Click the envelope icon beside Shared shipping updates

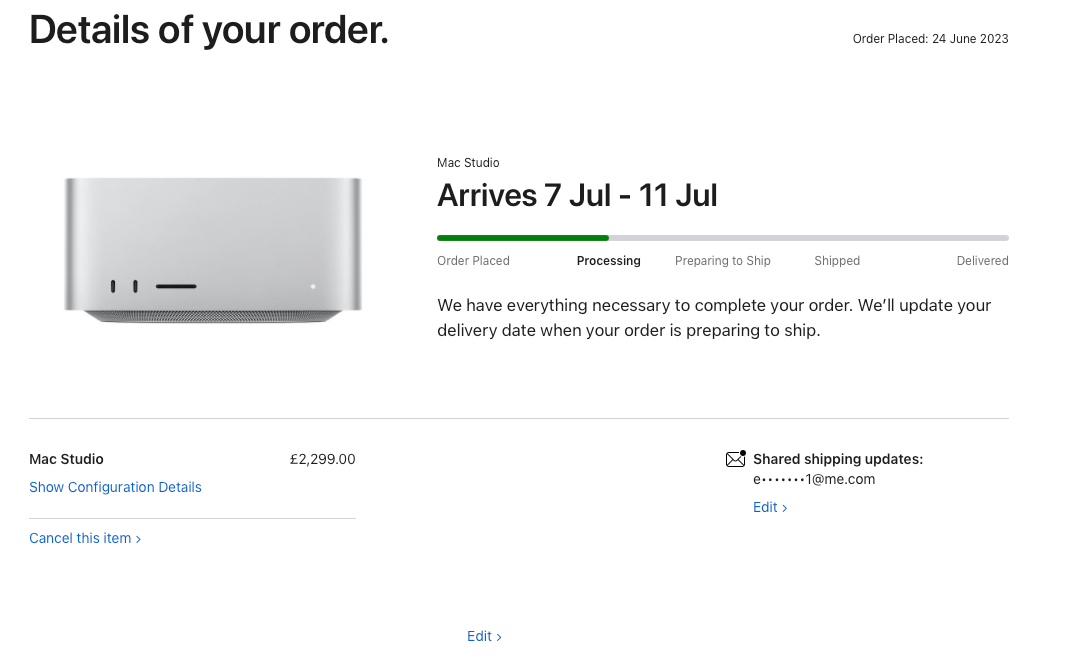(736, 459)
